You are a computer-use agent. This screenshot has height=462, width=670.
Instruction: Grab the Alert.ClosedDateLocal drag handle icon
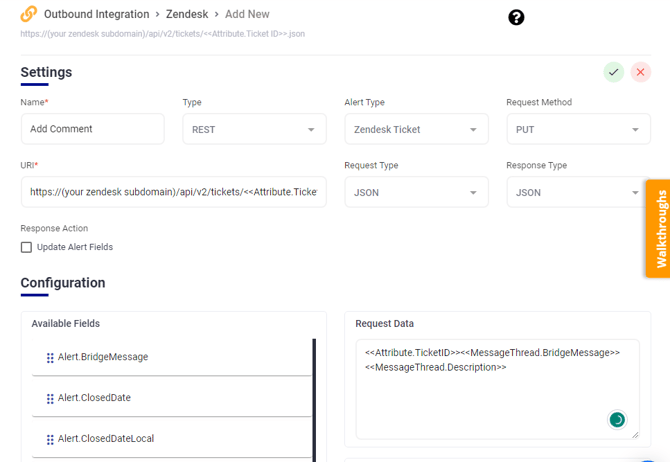tap(50, 440)
